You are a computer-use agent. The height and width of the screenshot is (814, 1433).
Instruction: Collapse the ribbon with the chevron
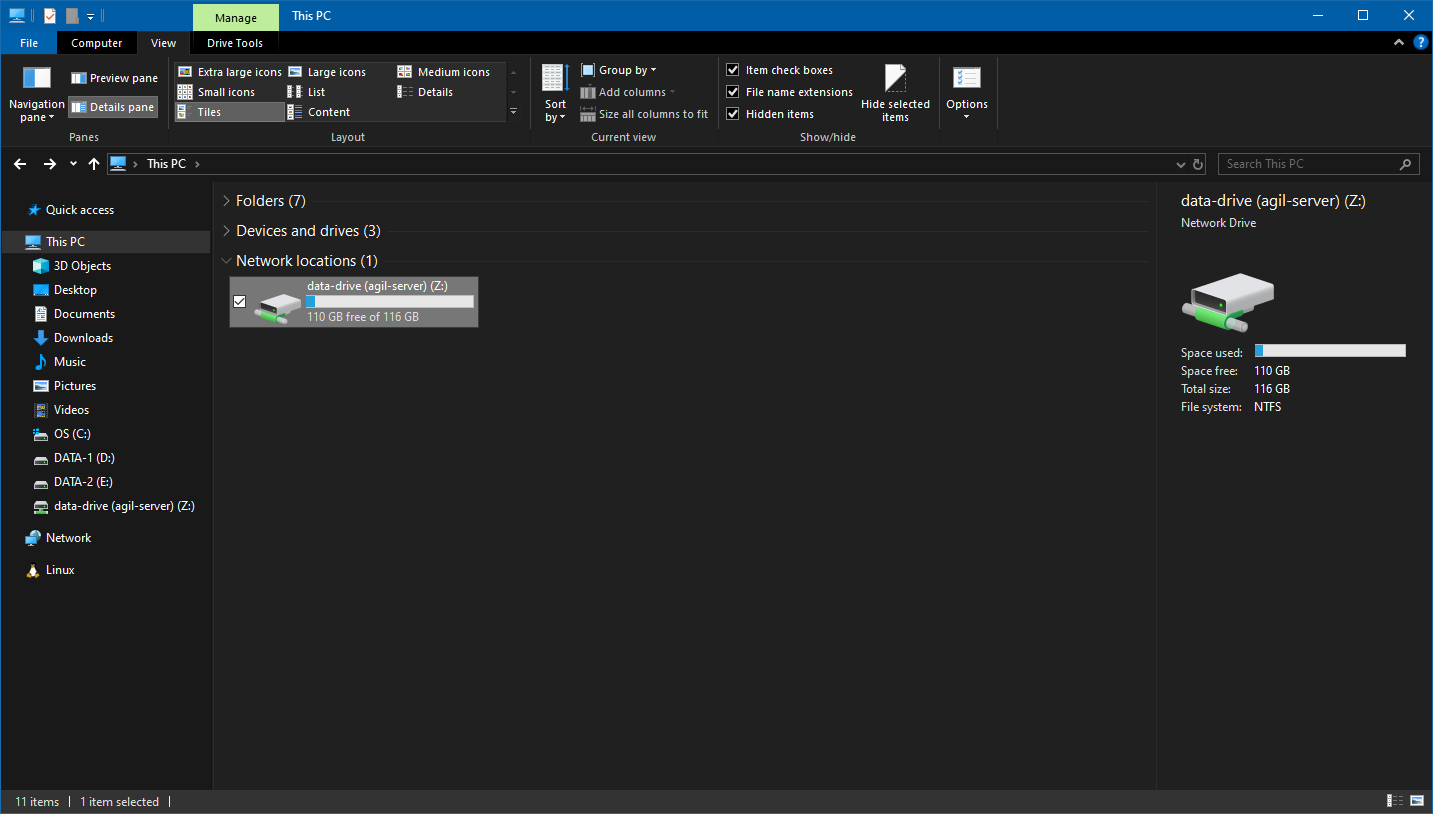tap(1399, 42)
